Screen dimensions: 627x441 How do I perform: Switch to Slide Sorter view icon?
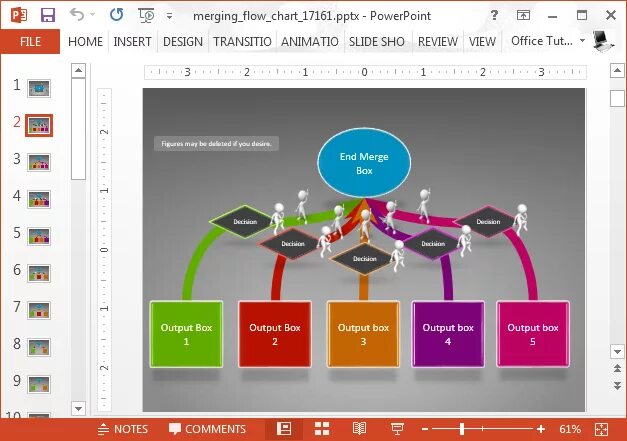tap(322, 429)
